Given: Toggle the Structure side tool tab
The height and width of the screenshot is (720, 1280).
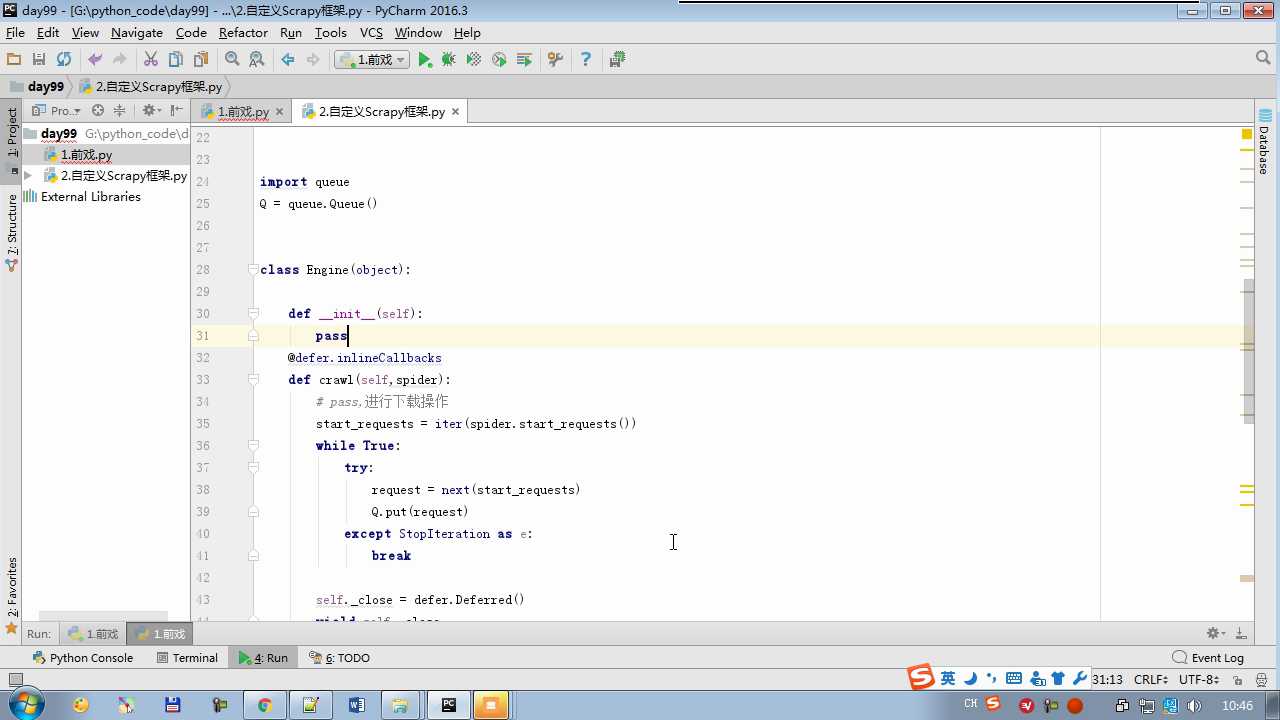Looking at the screenshot, I should tap(11, 231).
